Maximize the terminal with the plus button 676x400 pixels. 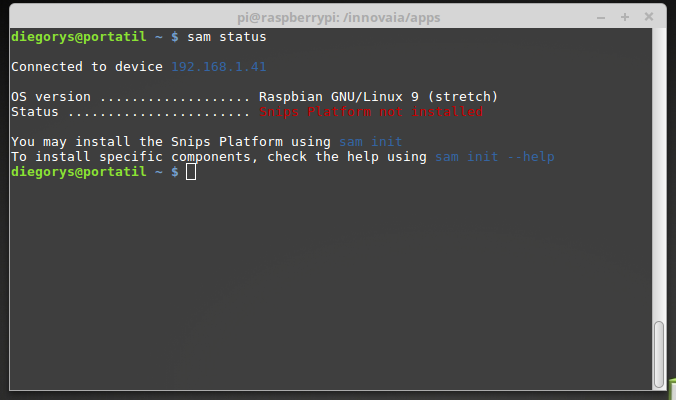pyautogui.click(x=624, y=17)
